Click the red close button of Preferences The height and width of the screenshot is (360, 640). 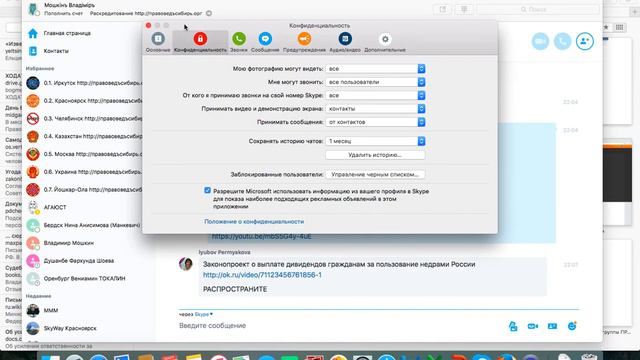click(x=149, y=25)
